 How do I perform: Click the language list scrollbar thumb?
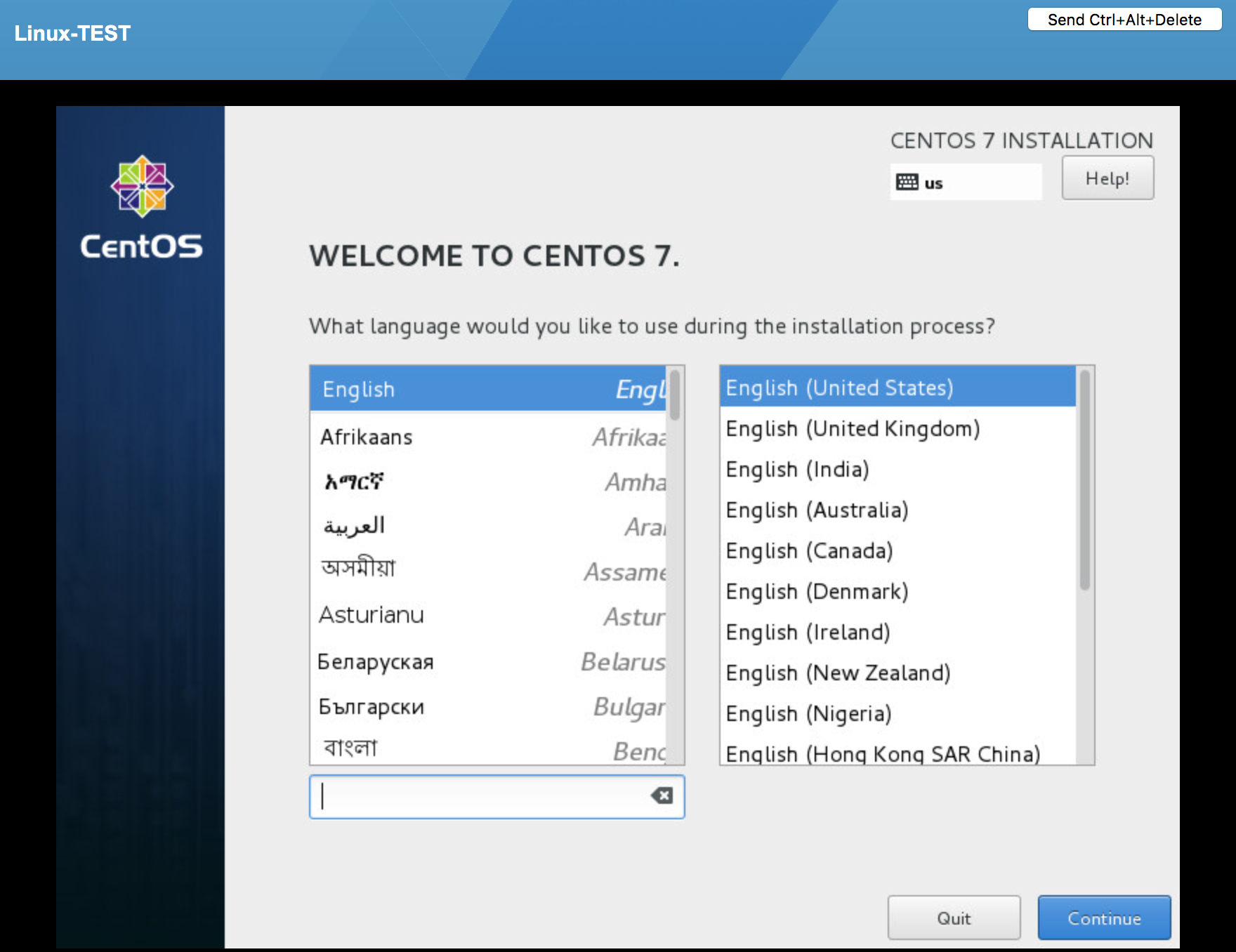tap(675, 395)
